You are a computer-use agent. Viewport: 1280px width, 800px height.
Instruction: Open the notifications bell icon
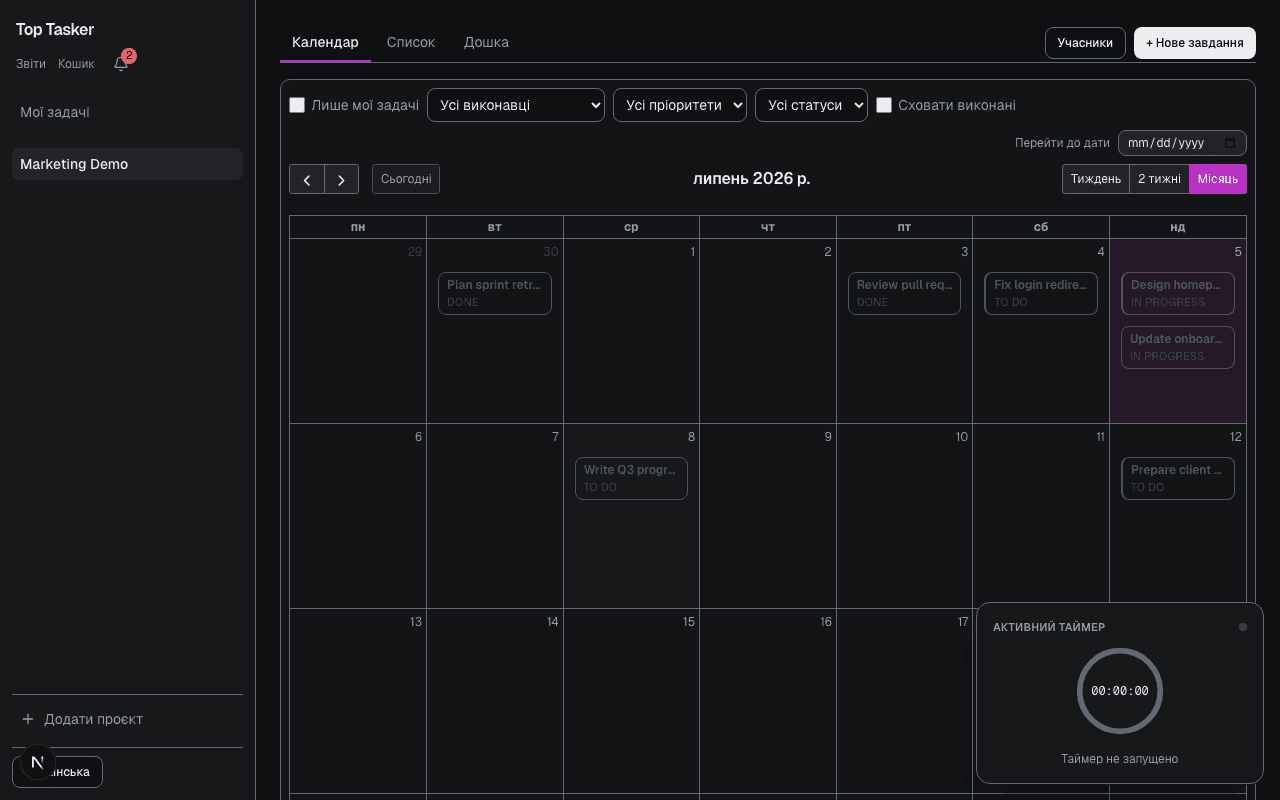pyautogui.click(x=121, y=63)
